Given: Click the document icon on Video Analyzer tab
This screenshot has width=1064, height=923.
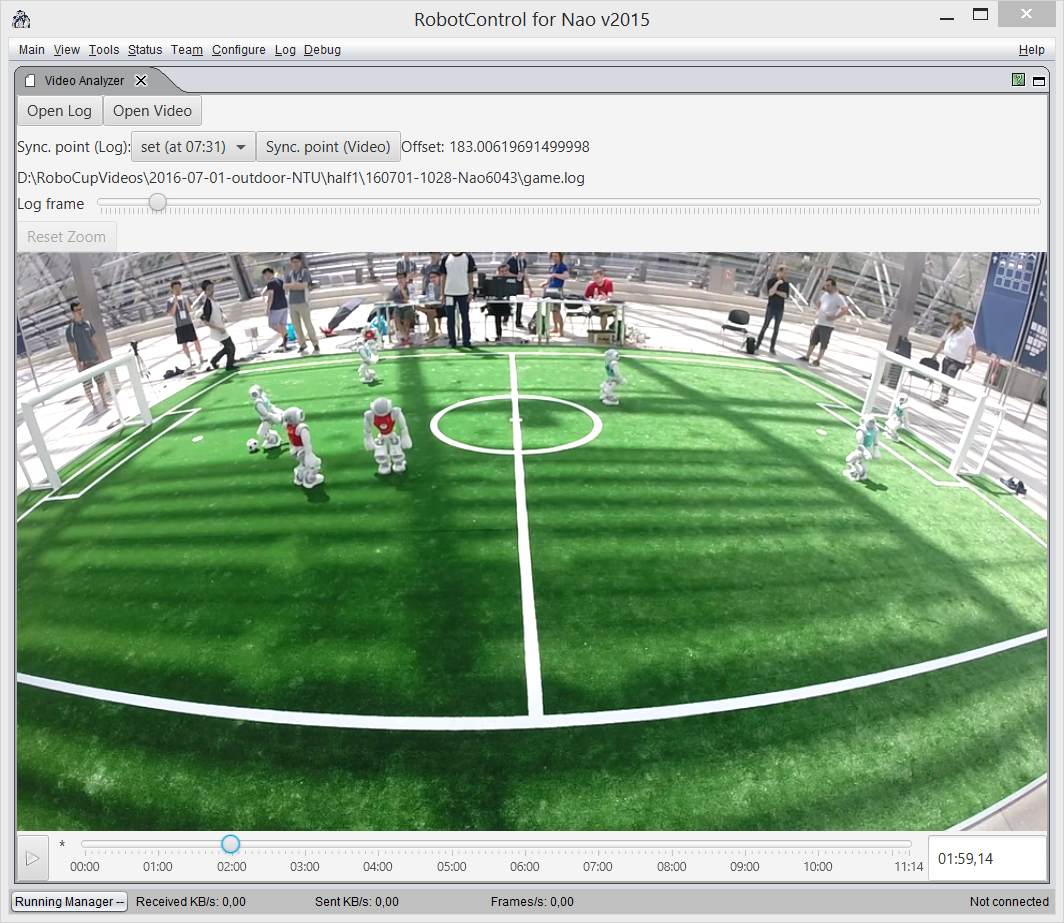Looking at the screenshot, I should pos(30,81).
